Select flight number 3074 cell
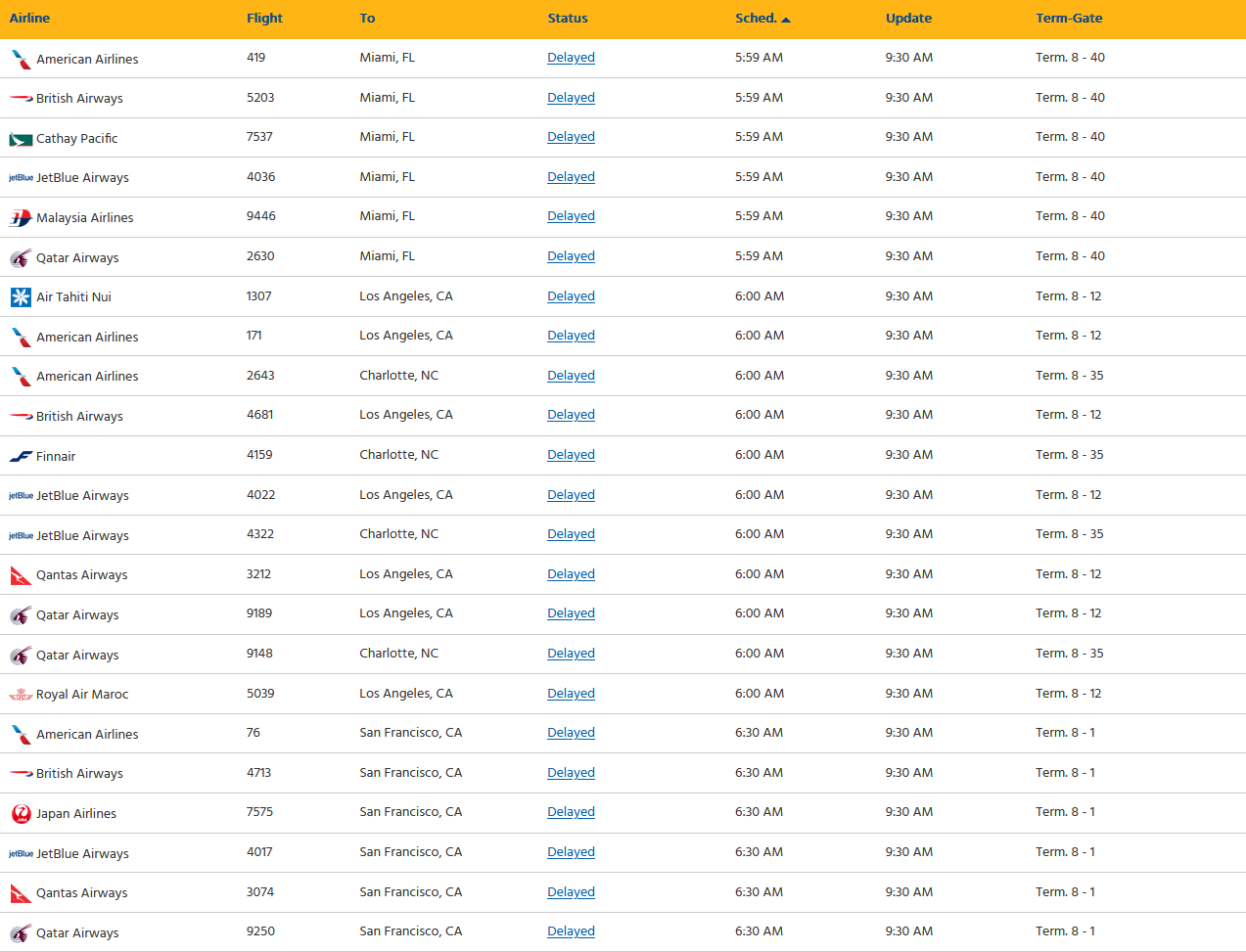Image resolution: width=1246 pixels, height=952 pixels. pos(260,892)
